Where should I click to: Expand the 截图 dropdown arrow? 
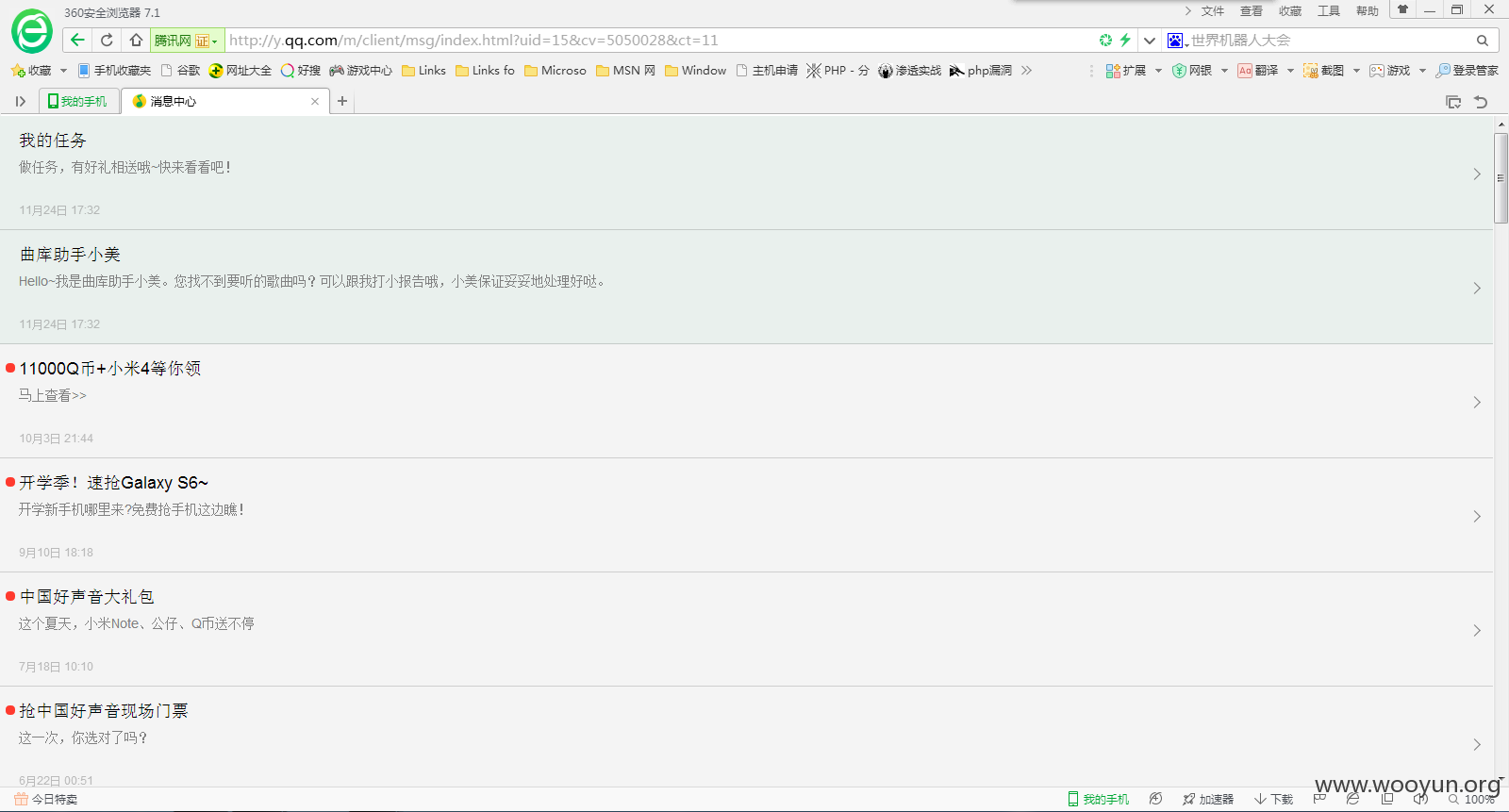pos(1356,71)
